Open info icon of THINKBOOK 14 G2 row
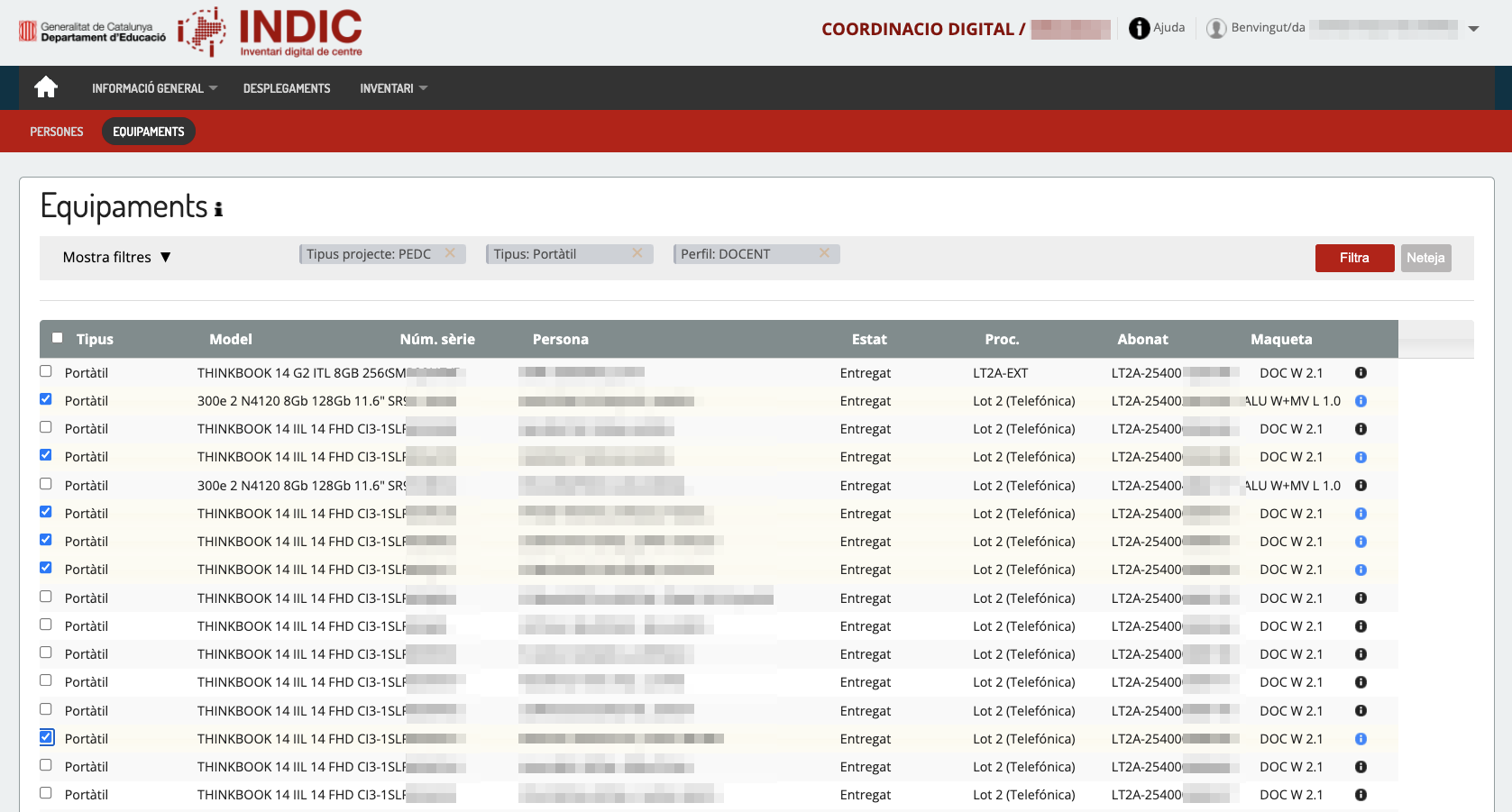Viewport: 1512px width, 812px height. click(1361, 373)
